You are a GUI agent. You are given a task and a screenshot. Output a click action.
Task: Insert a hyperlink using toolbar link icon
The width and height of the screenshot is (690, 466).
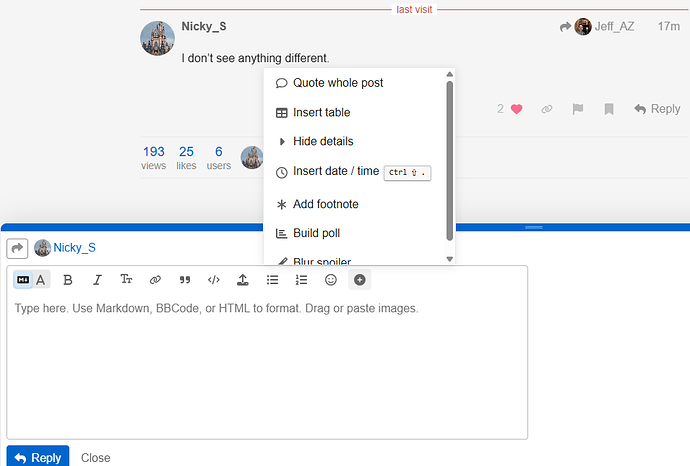click(x=155, y=280)
